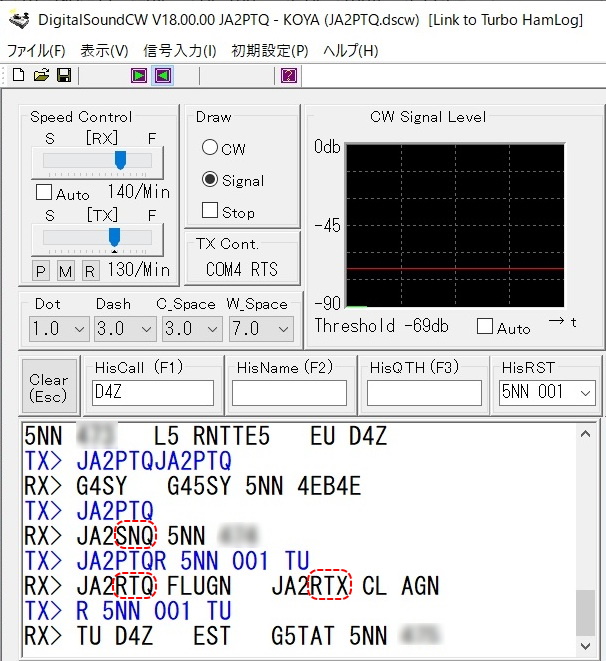Click the New file toolbar icon
Viewport: 606px width, 661px height.
click(18, 75)
